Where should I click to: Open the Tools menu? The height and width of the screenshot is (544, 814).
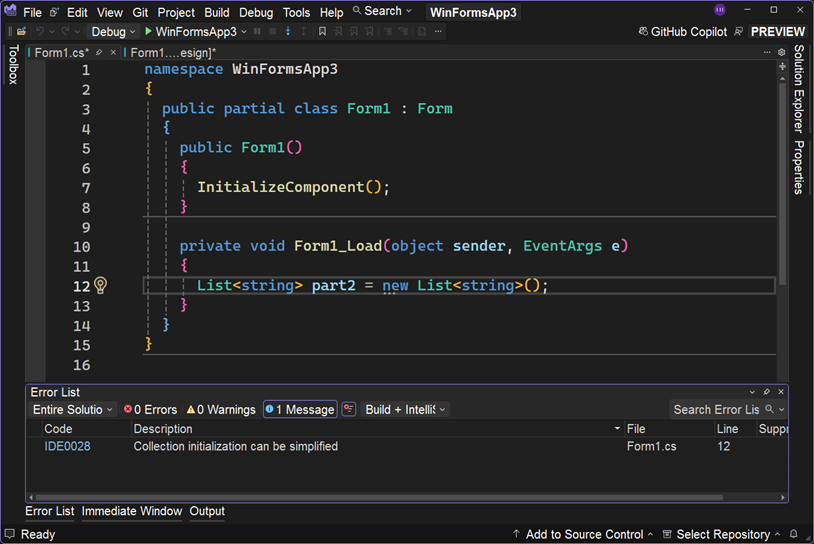pyautogui.click(x=296, y=12)
